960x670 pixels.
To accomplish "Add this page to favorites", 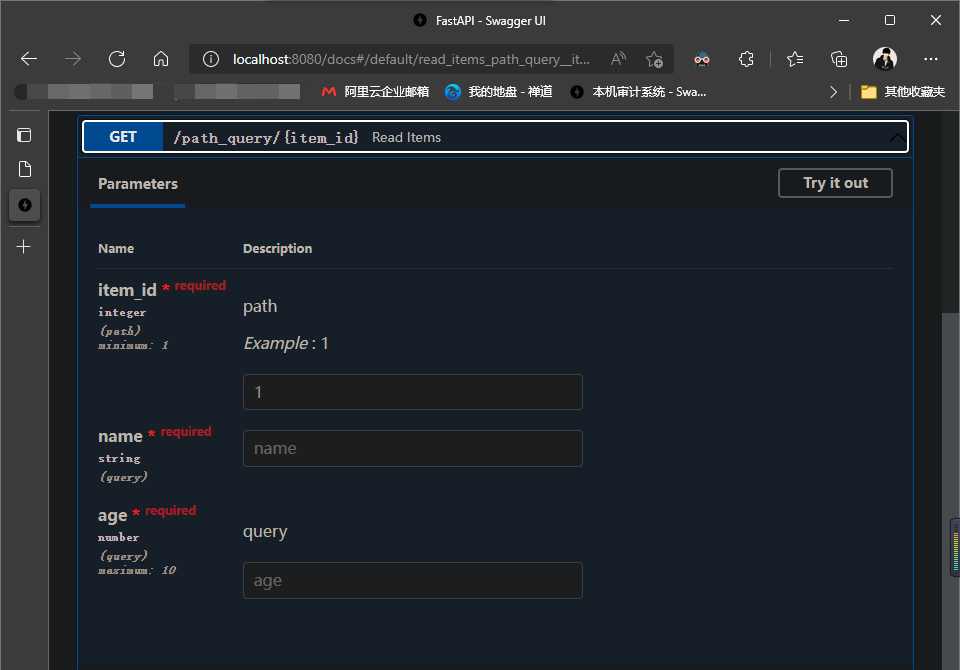I will (654, 59).
